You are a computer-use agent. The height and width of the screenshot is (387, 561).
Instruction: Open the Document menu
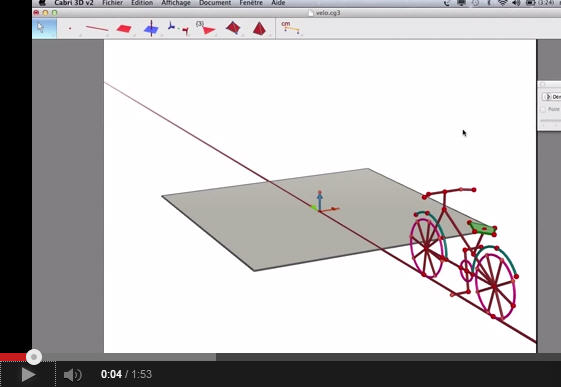215,3
